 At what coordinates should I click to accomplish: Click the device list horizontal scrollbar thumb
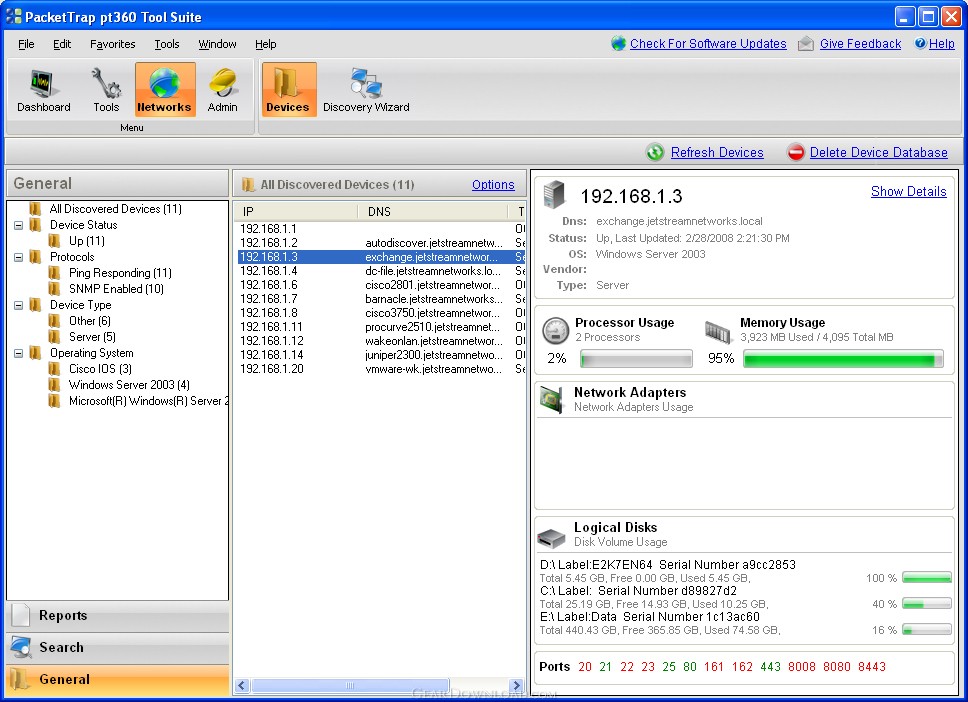click(x=349, y=685)
